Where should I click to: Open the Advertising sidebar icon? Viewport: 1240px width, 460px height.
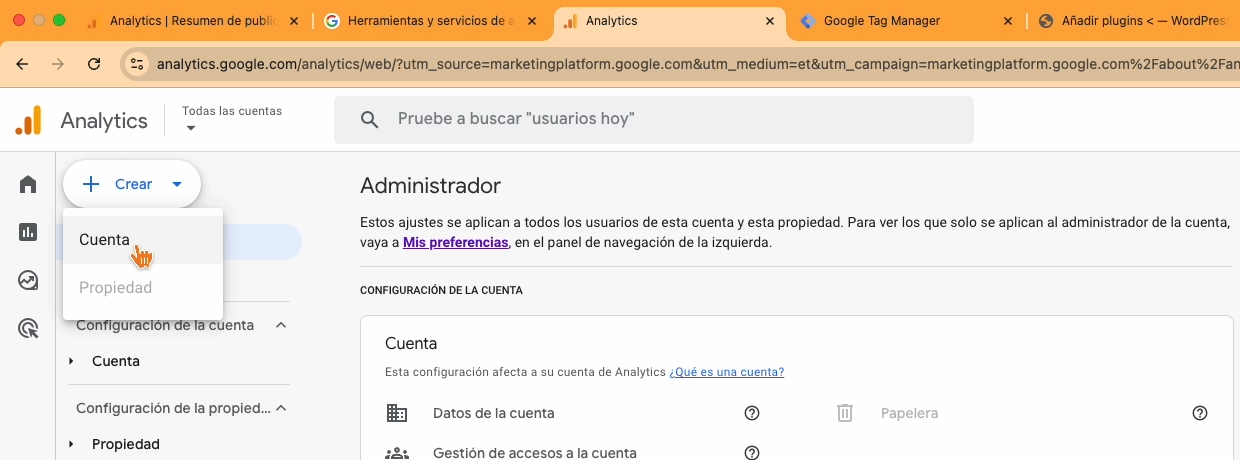coord(28,328)
